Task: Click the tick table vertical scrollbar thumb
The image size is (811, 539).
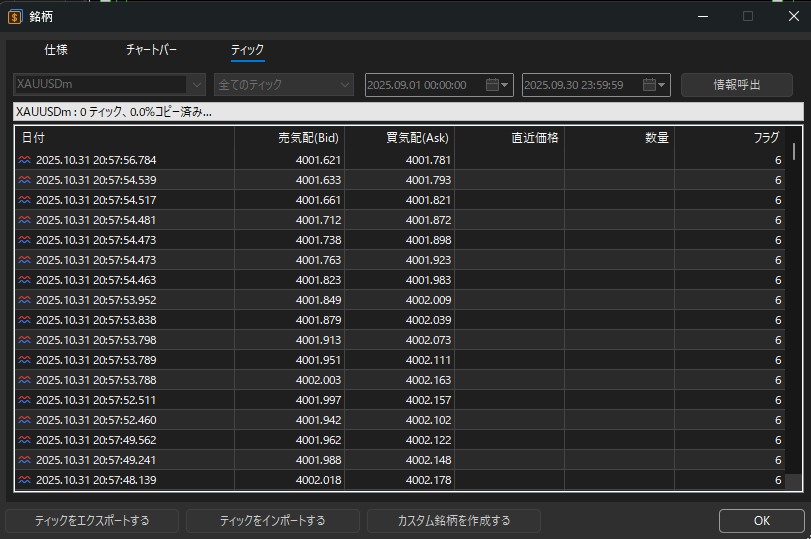Action: point(794,151)
